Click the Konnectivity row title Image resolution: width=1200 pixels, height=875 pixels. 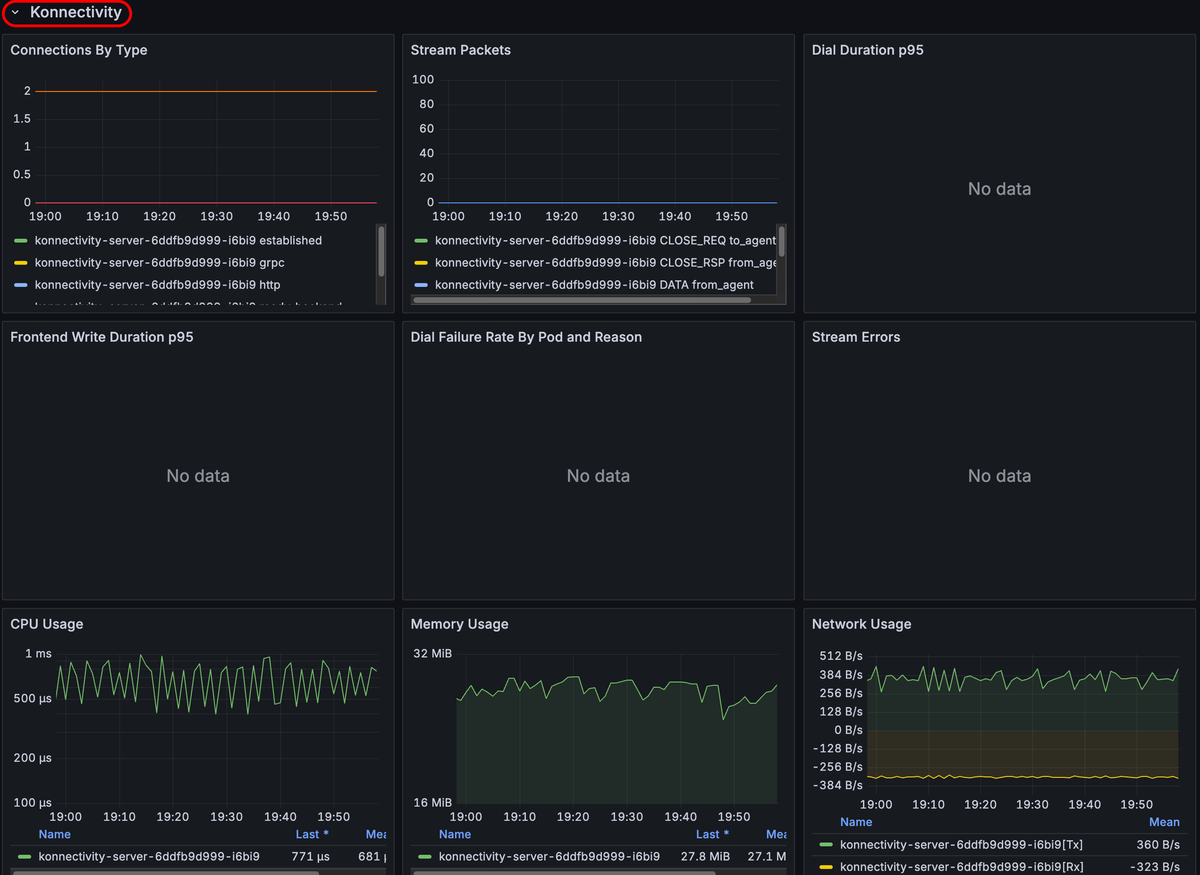click(75, 13)
